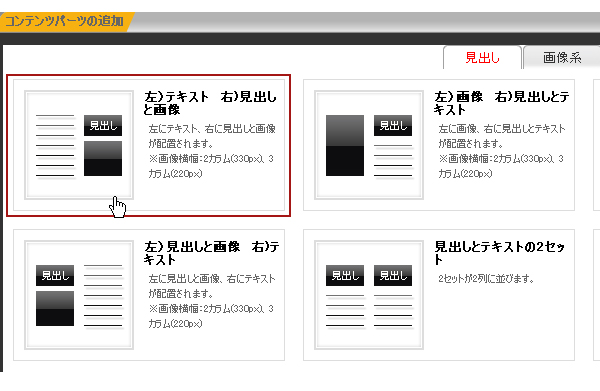Click the title 左)見出しと画像 右)テキスト
Viewport: 600px width, 391px height.
[212, 253]
